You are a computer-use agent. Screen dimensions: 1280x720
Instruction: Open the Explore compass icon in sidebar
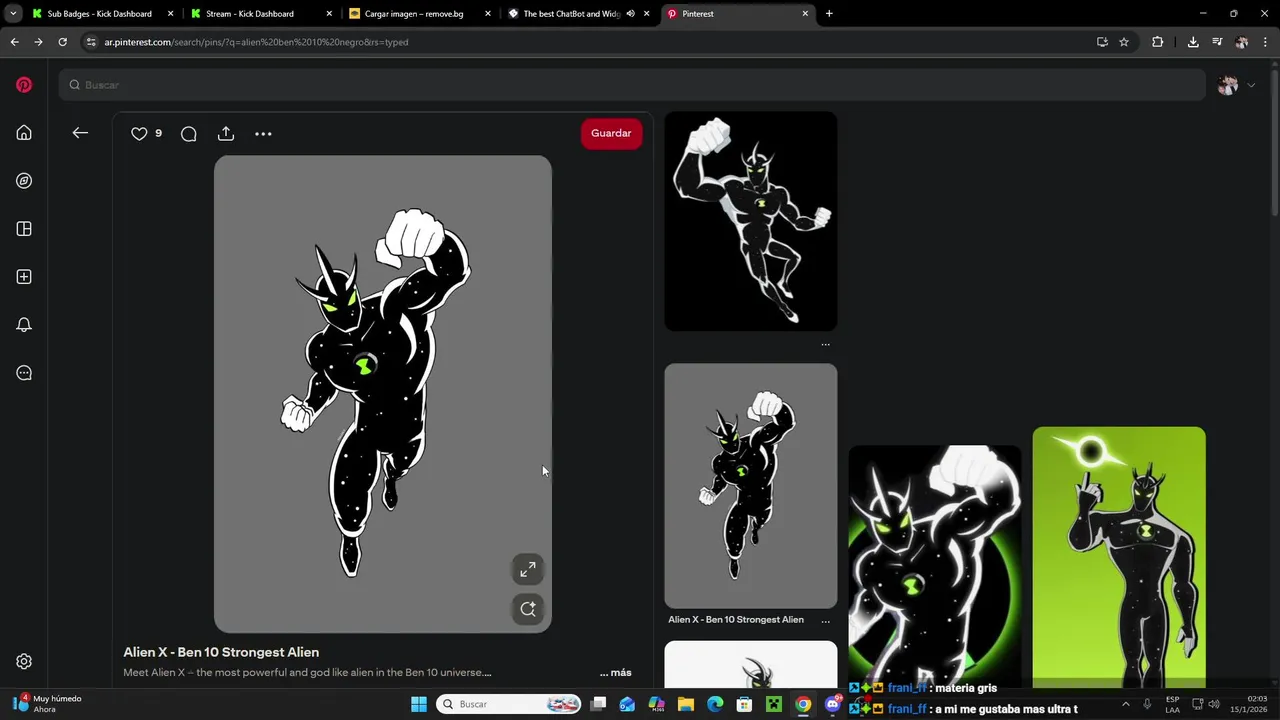[24, 181]
